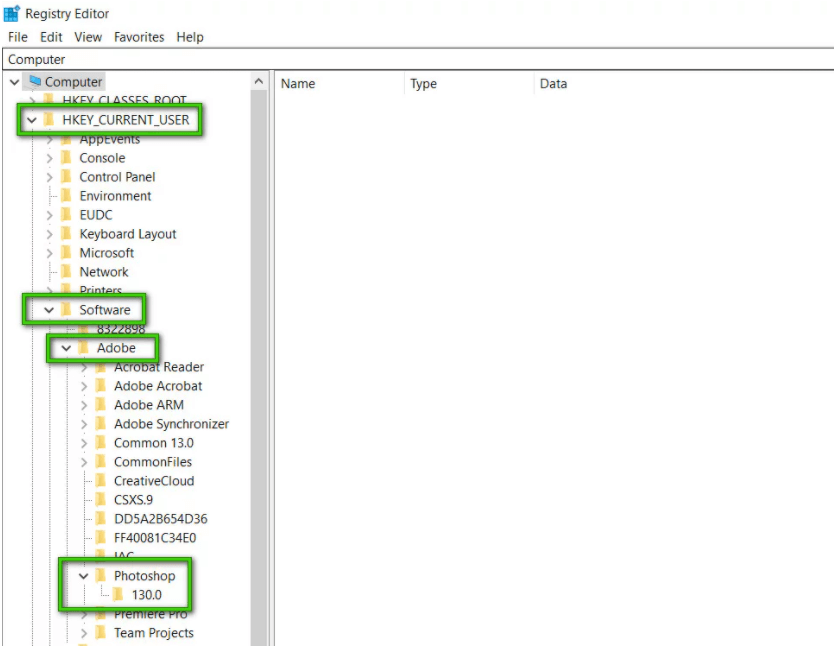Click the address bar showing Computer
Viewport: 834px width, 657px height.
coord(418,59)
